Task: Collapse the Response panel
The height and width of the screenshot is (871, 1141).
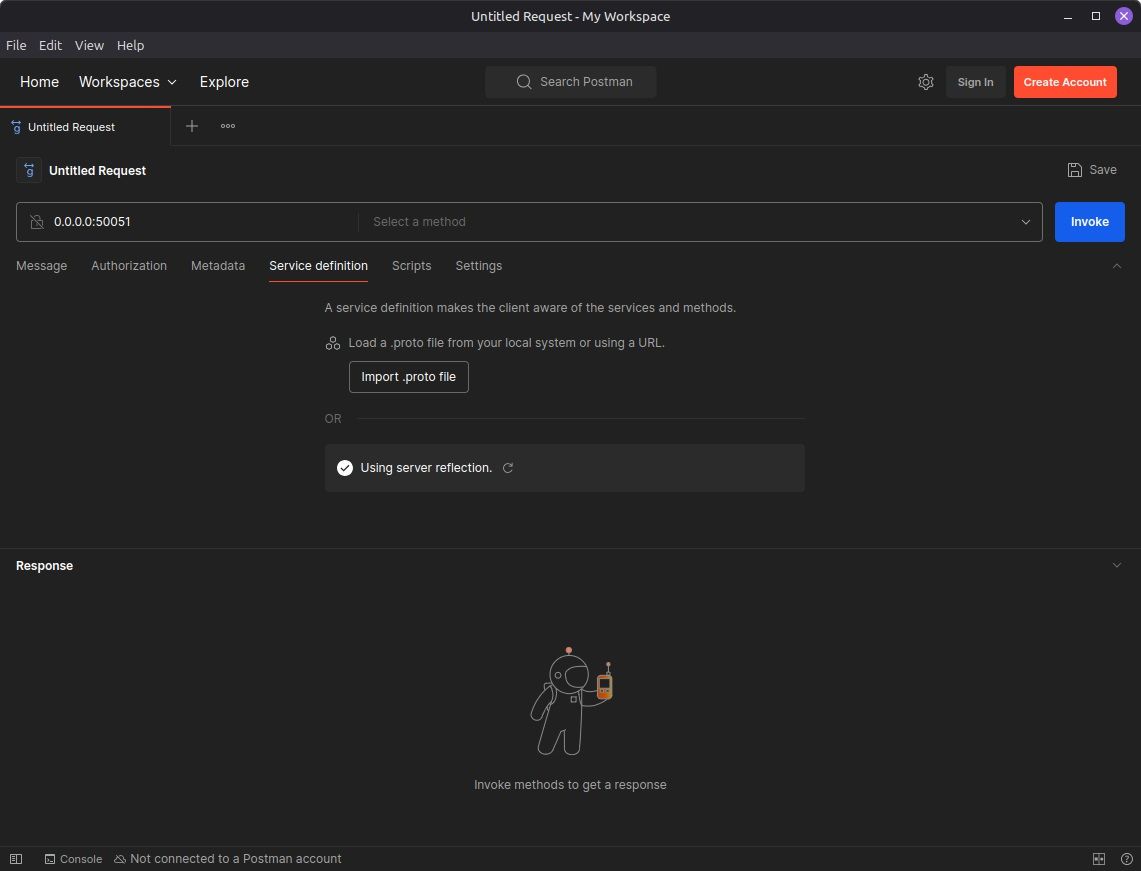Action: click(1117, 565)
